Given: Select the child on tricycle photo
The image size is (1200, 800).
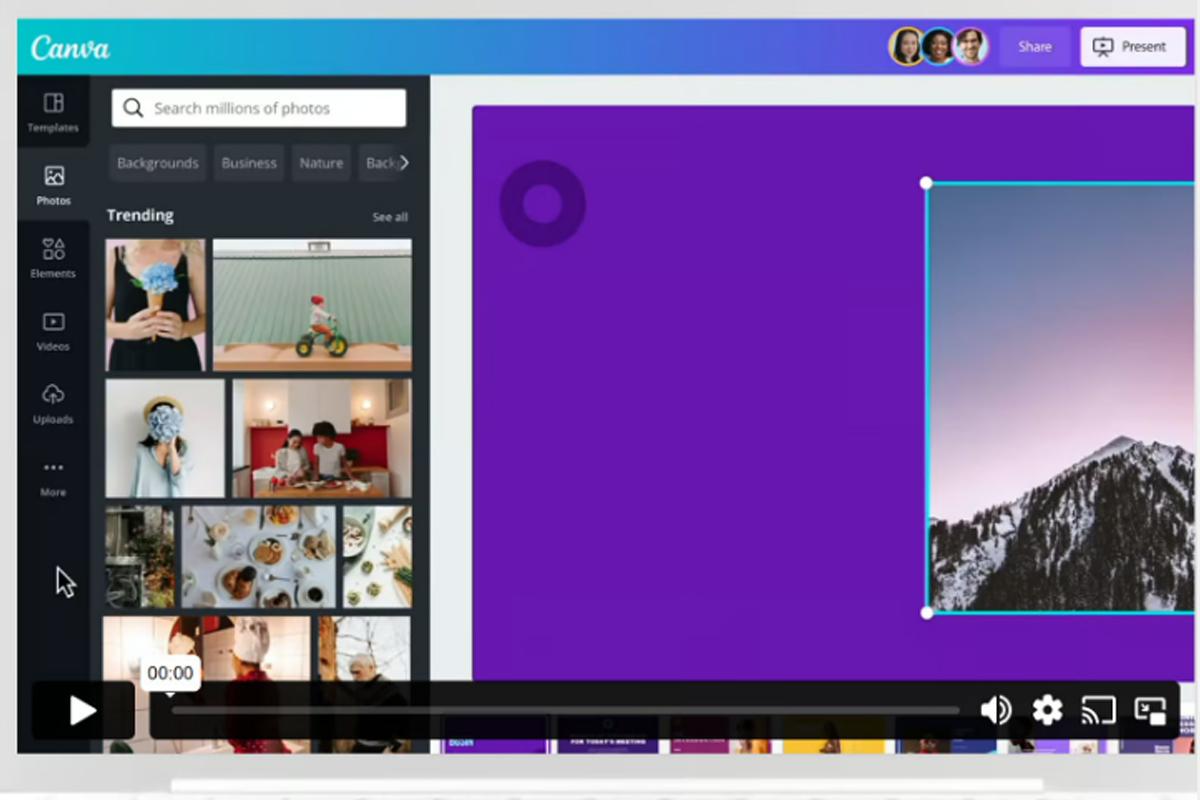Looking at the screenshot, I should (312, 305).
